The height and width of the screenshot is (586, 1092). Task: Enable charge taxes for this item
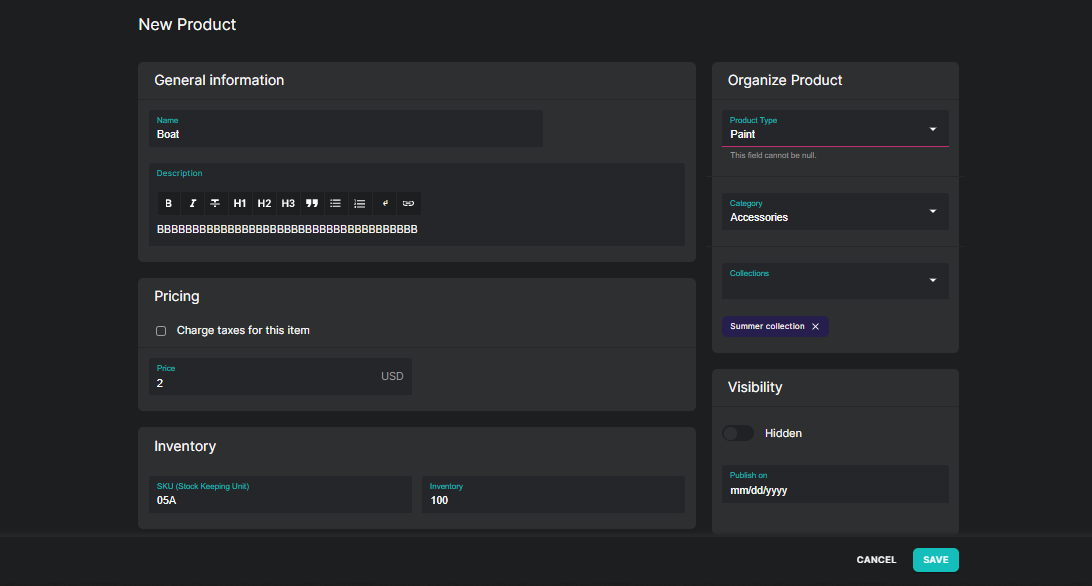point(160,330)
